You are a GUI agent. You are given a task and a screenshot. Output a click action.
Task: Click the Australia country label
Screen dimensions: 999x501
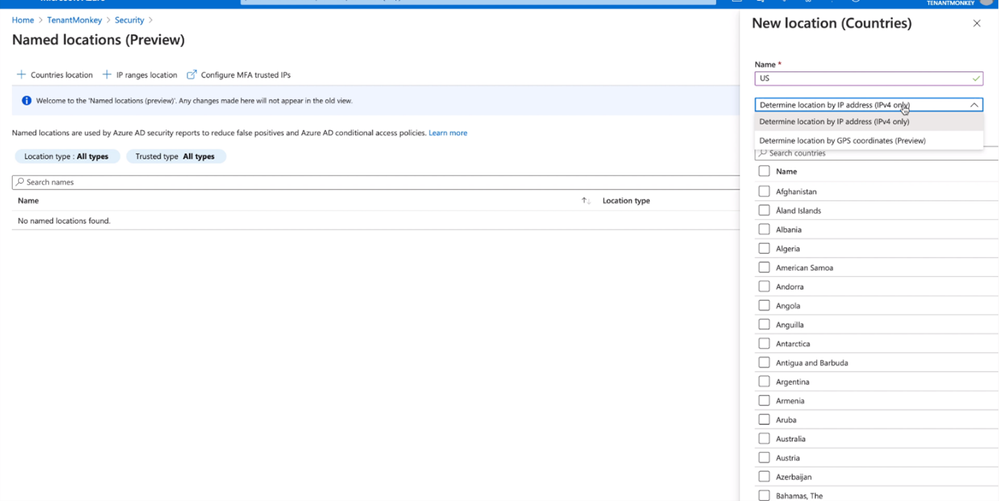(791, 439)
